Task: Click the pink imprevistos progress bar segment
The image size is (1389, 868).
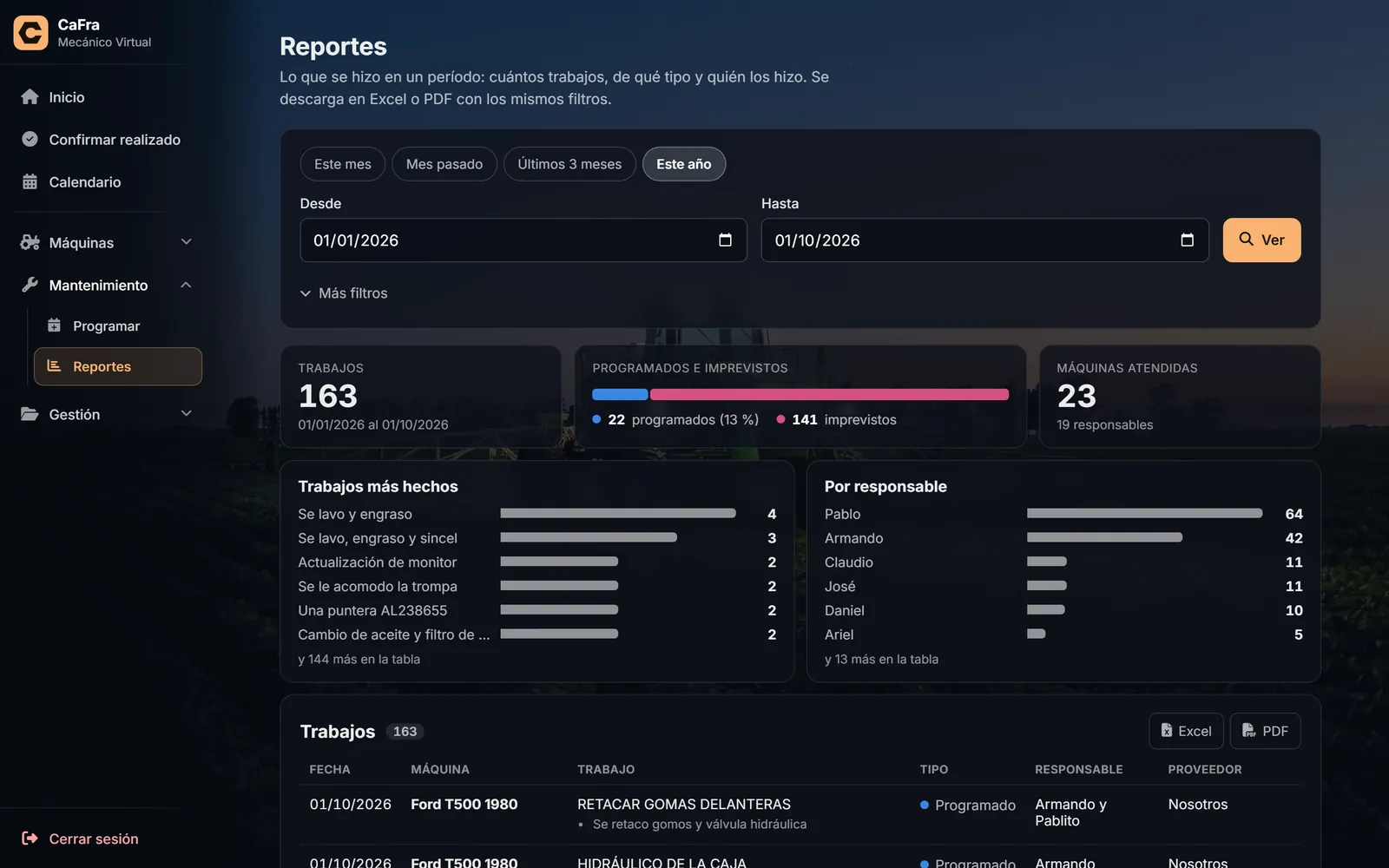Action: [829, 395]
